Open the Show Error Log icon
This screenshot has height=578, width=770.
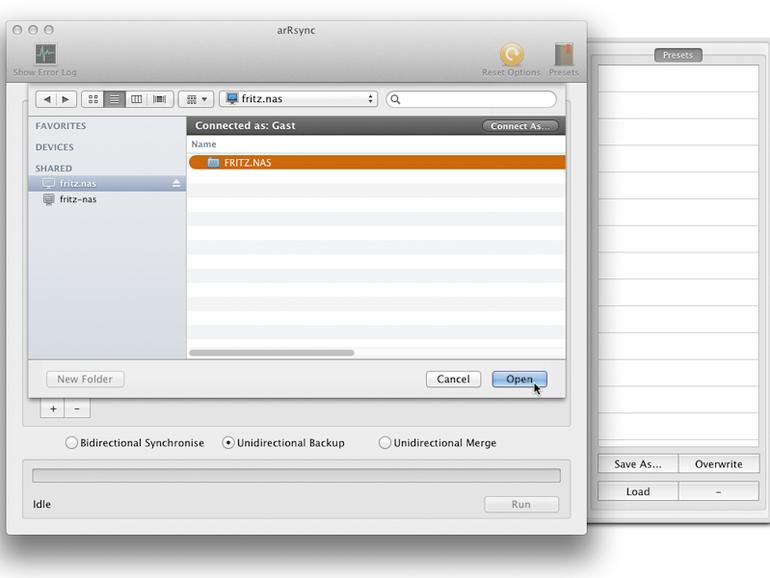pyautogui.click(x=45, y=54)
